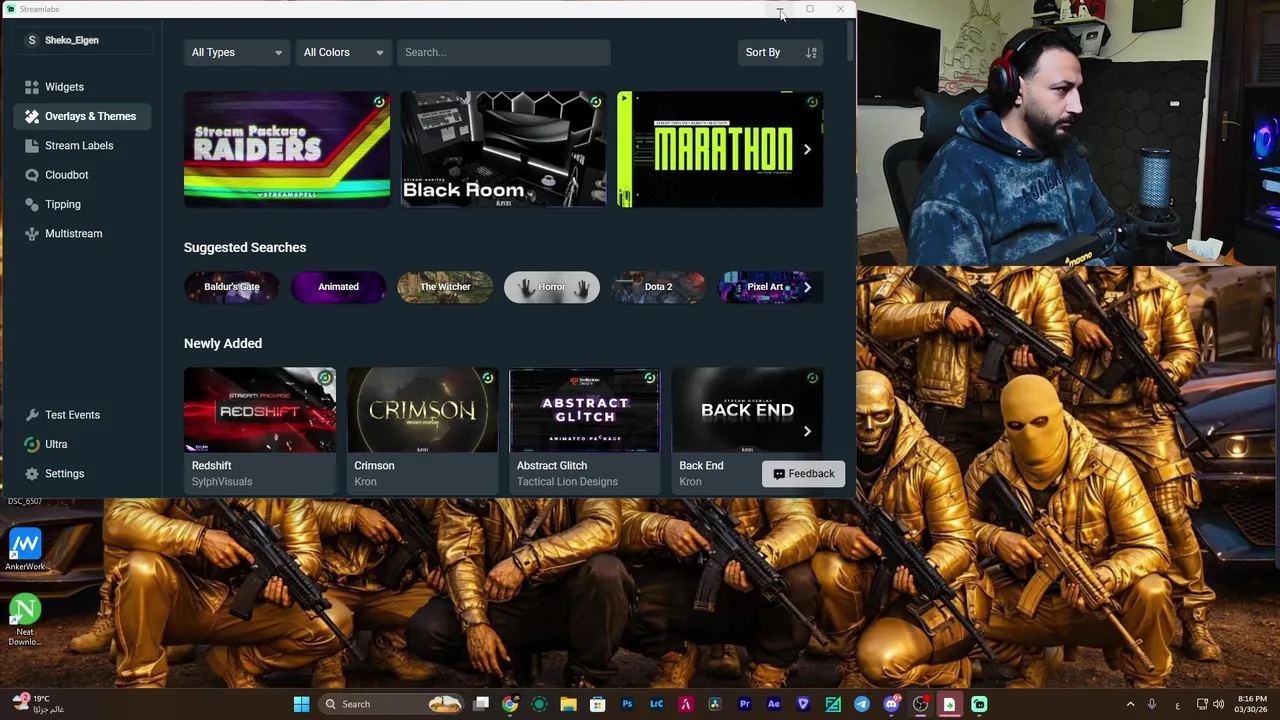Open Windows Start menu
The width and height of the screenshot is (1280, 720).
[301, 704]
